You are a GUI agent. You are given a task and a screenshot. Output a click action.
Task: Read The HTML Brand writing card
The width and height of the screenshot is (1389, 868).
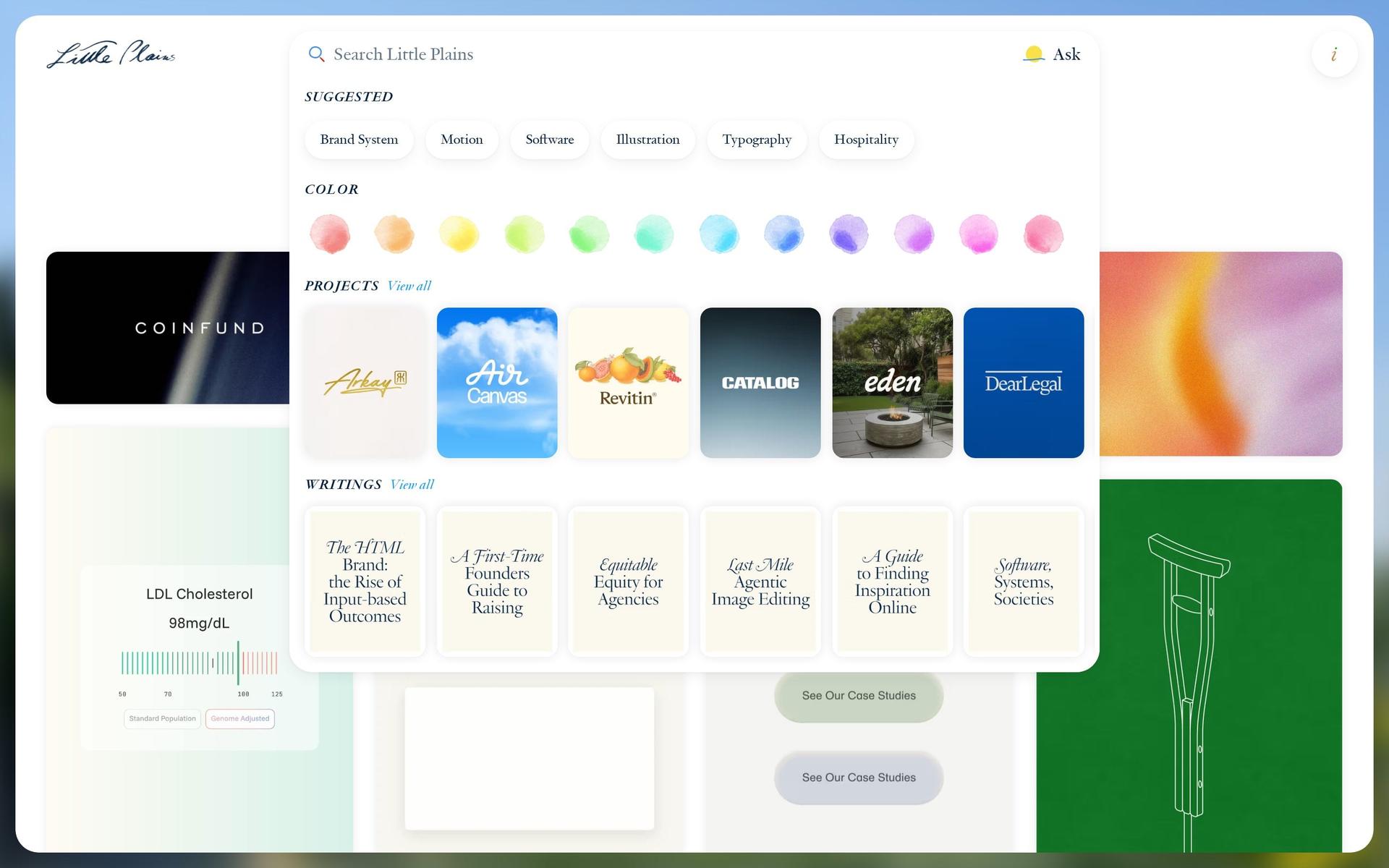coord(365,582)
